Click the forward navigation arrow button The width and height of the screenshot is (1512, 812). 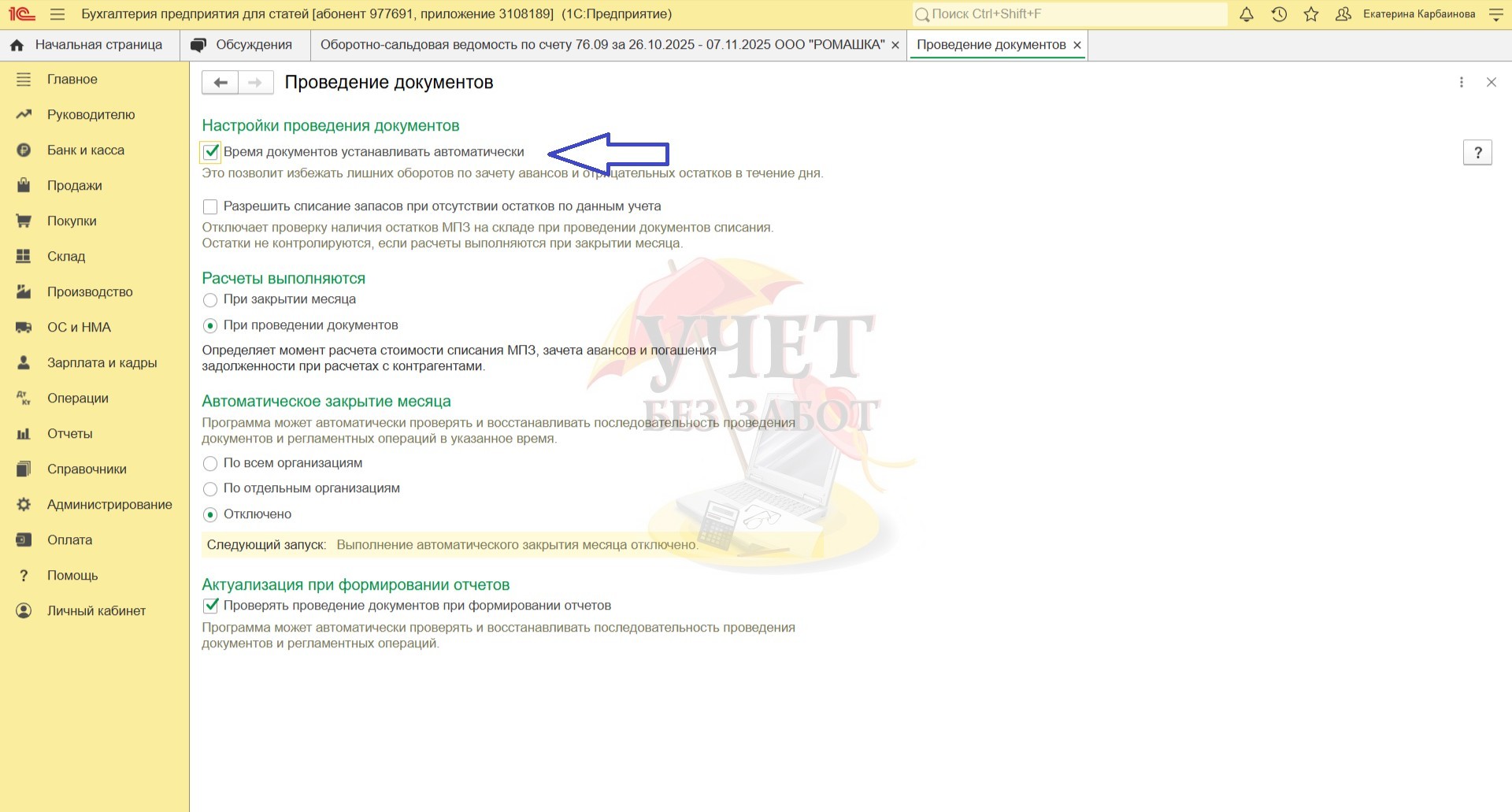(x=255, y=83)
